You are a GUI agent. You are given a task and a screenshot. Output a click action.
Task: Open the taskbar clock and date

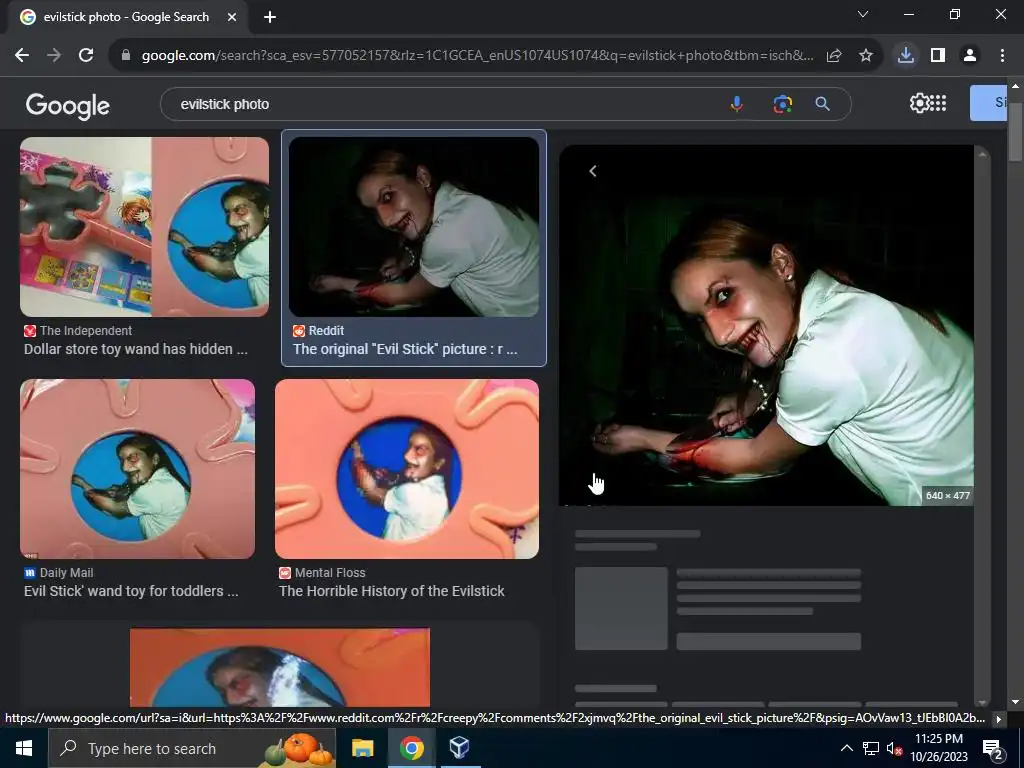click(x=939, y=748)
